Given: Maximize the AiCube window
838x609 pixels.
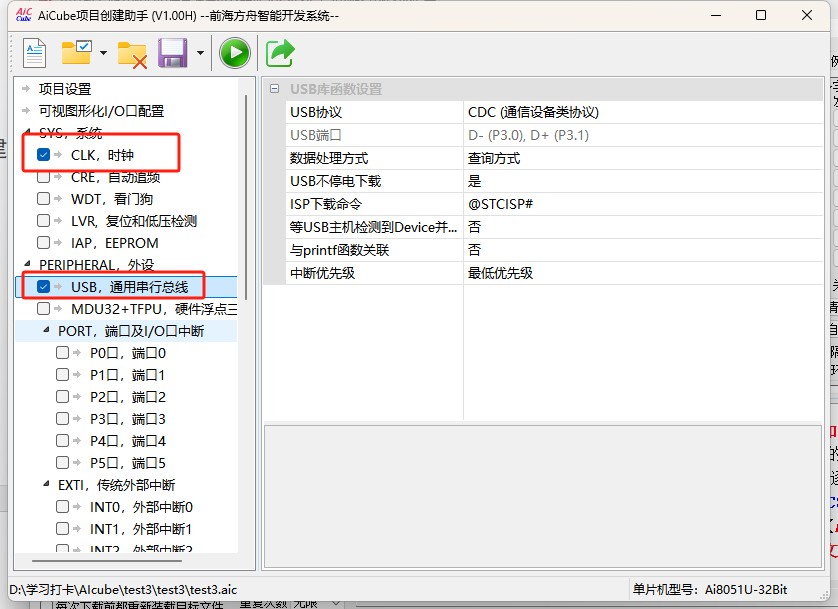Looking at the screenshot, I should pos(761,15).
